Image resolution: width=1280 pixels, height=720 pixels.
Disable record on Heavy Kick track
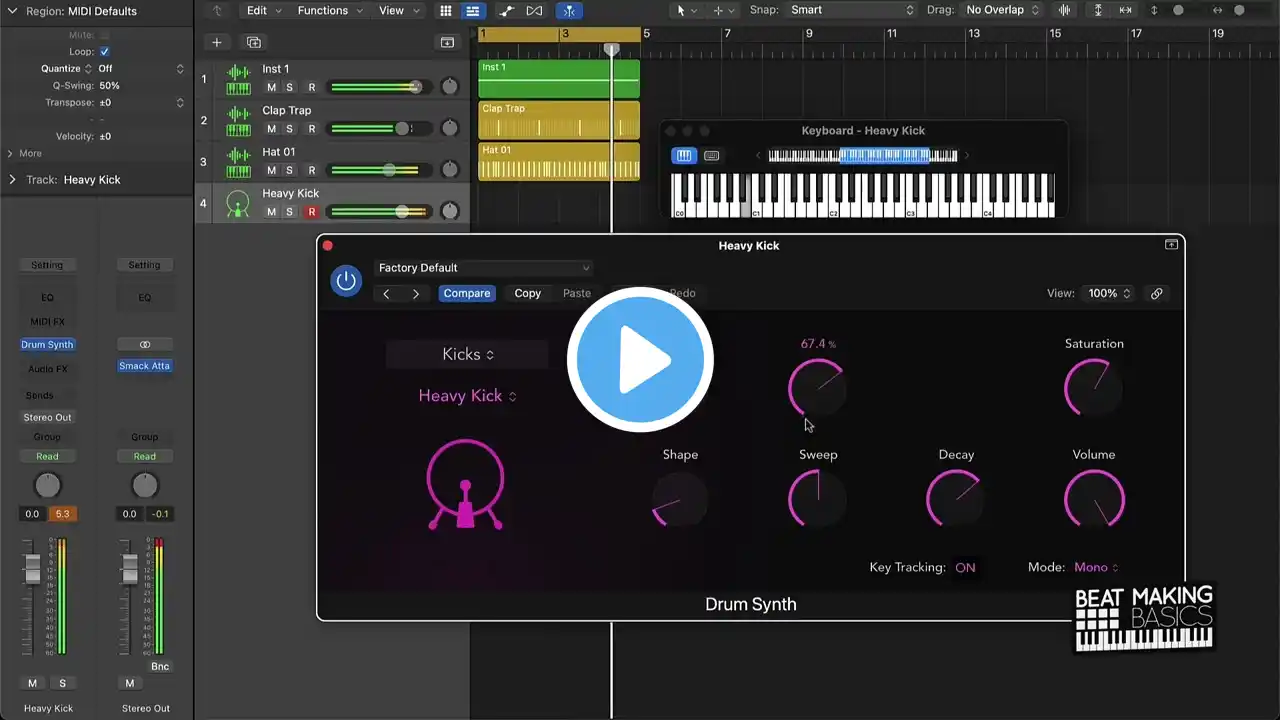pyautogui.click(x=311, y=212)
